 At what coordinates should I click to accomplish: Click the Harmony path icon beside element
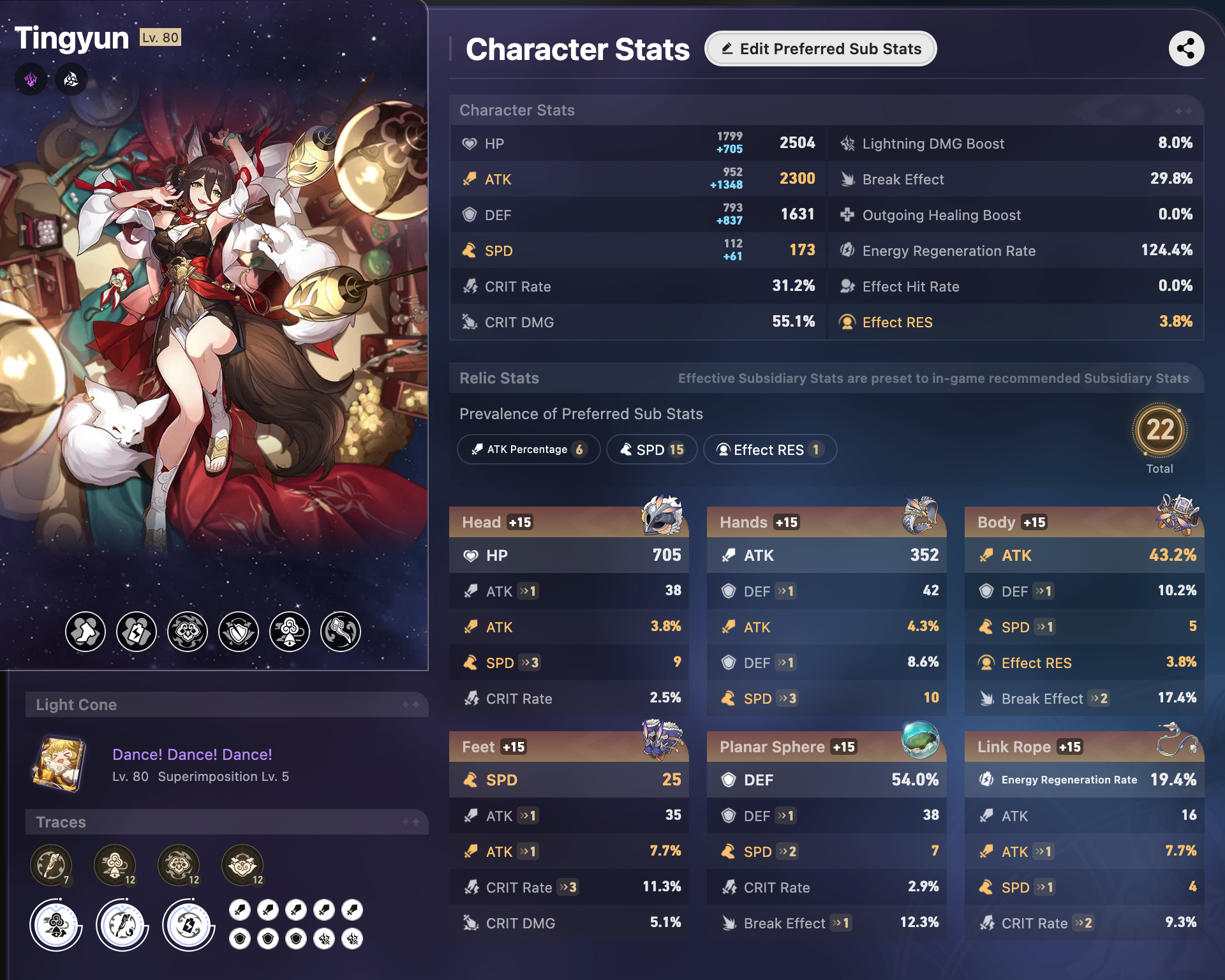[71, 79]
